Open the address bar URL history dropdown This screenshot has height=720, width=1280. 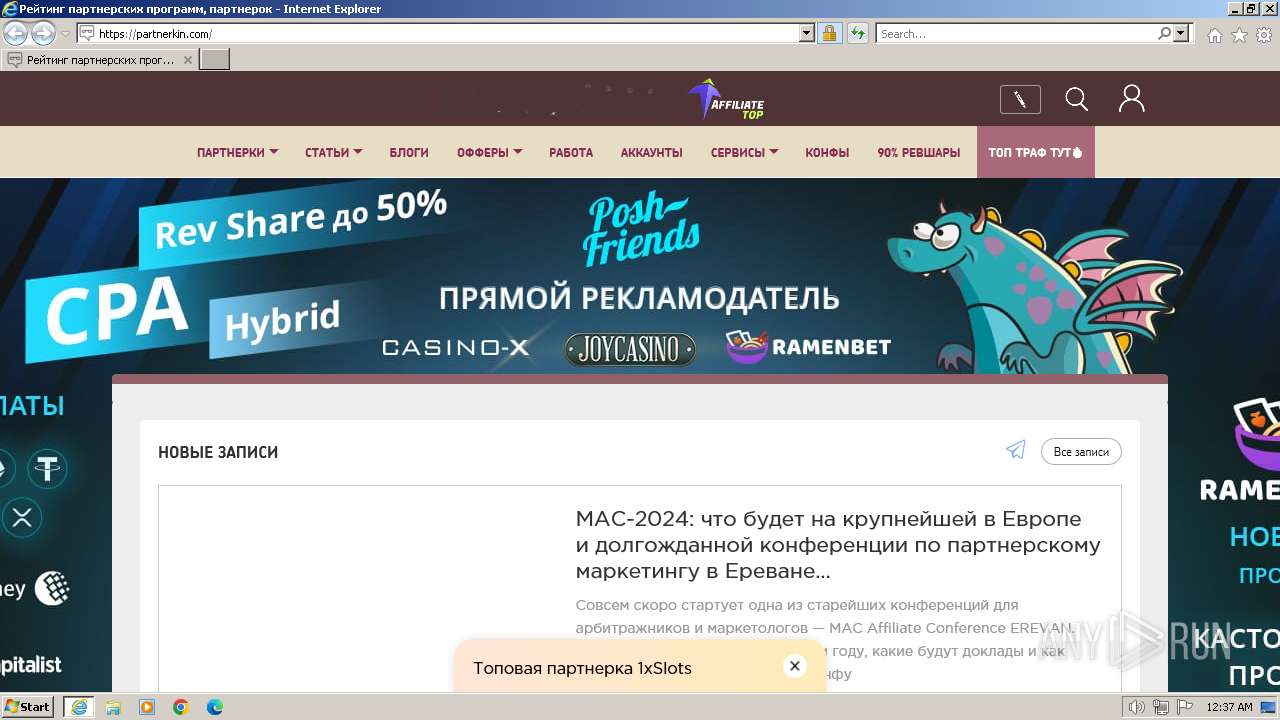tap(807, 33)
